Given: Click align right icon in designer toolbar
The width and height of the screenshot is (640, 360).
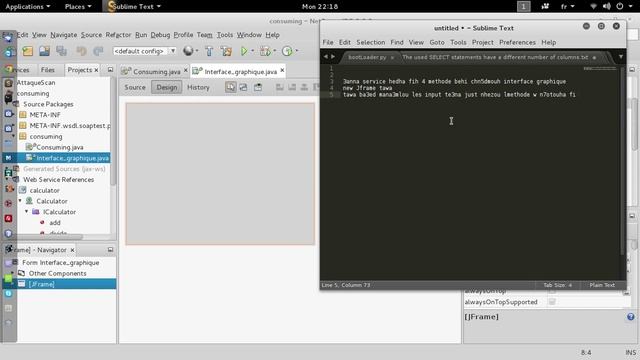Looking at the screenshot, I should click(x=292, y=87).
